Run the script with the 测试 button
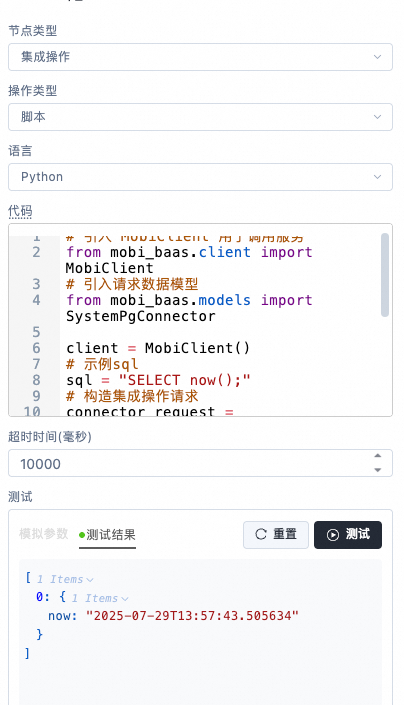 click(x=348, y=535)
